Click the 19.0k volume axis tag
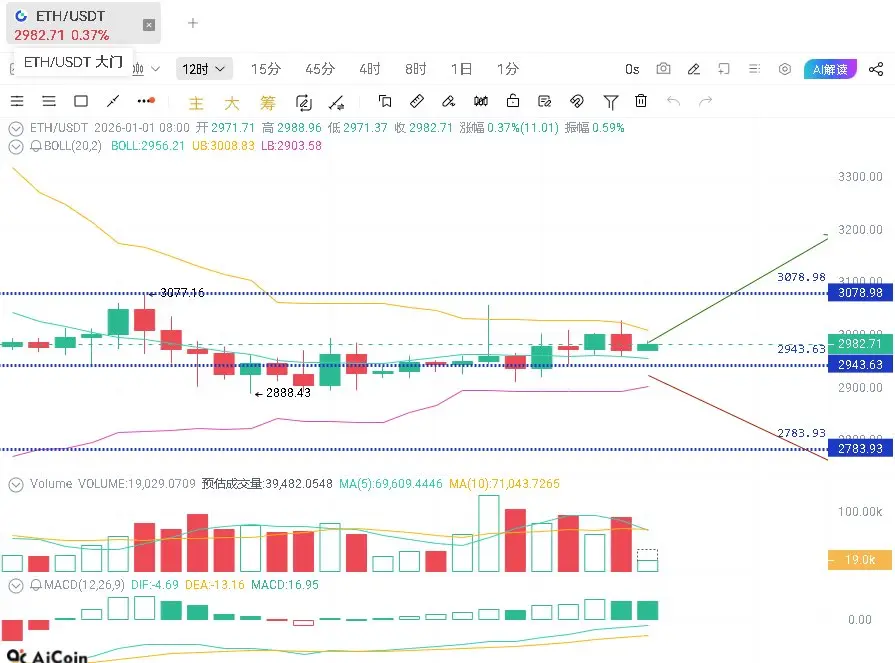 [x=860, y=560]
